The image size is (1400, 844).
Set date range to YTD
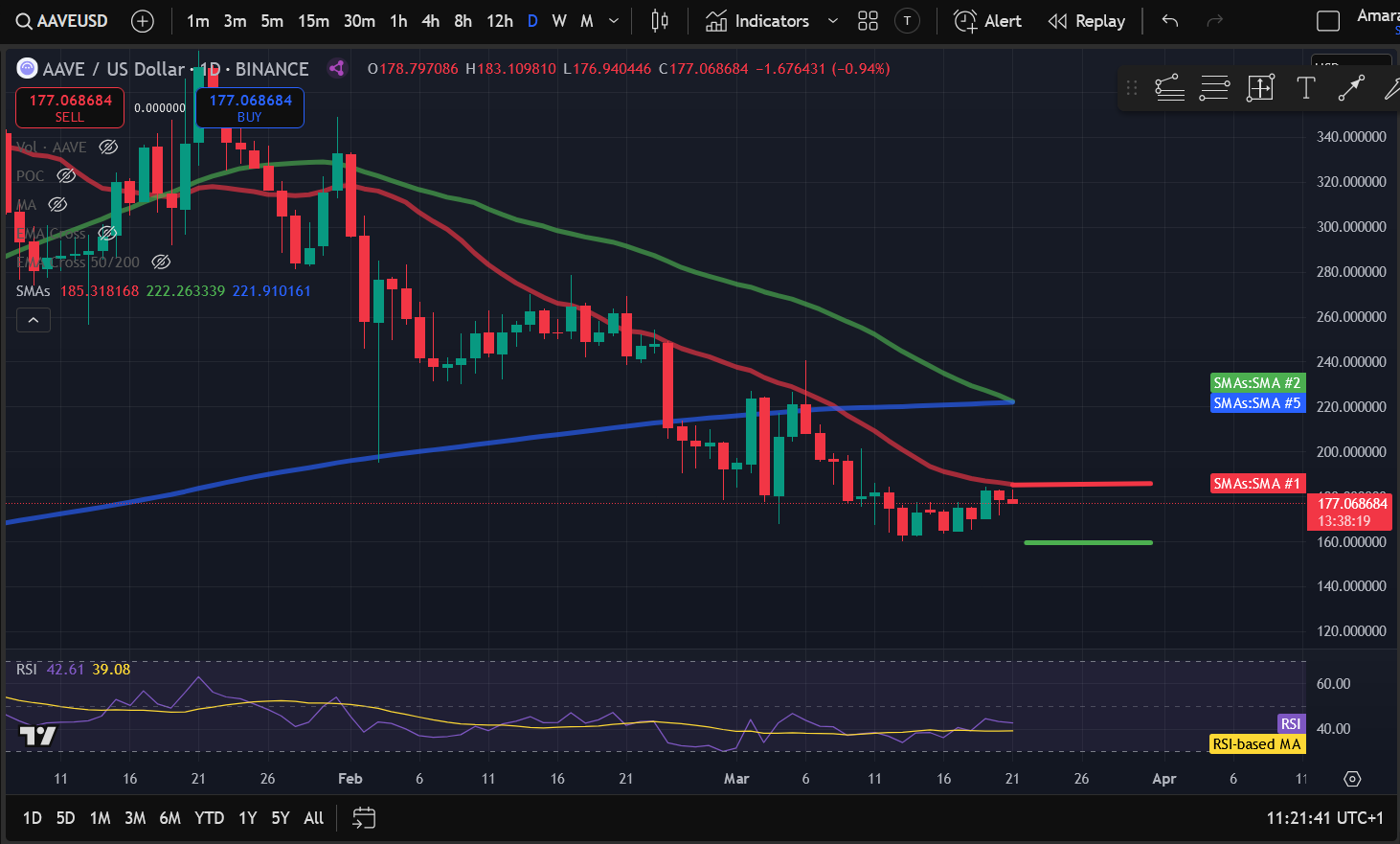209,818
